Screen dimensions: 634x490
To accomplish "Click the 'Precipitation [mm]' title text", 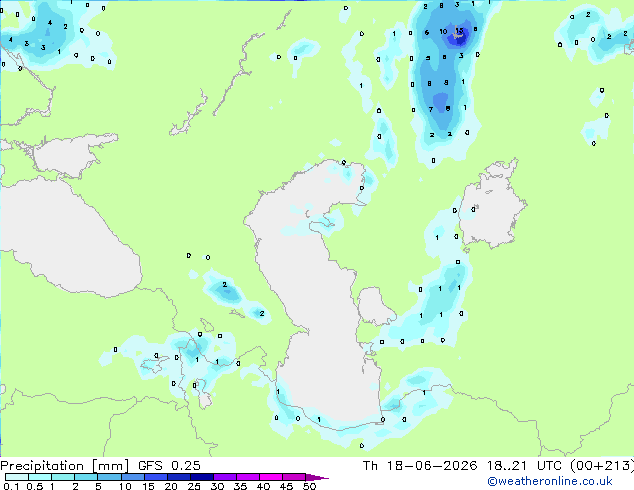I will 64,466.
